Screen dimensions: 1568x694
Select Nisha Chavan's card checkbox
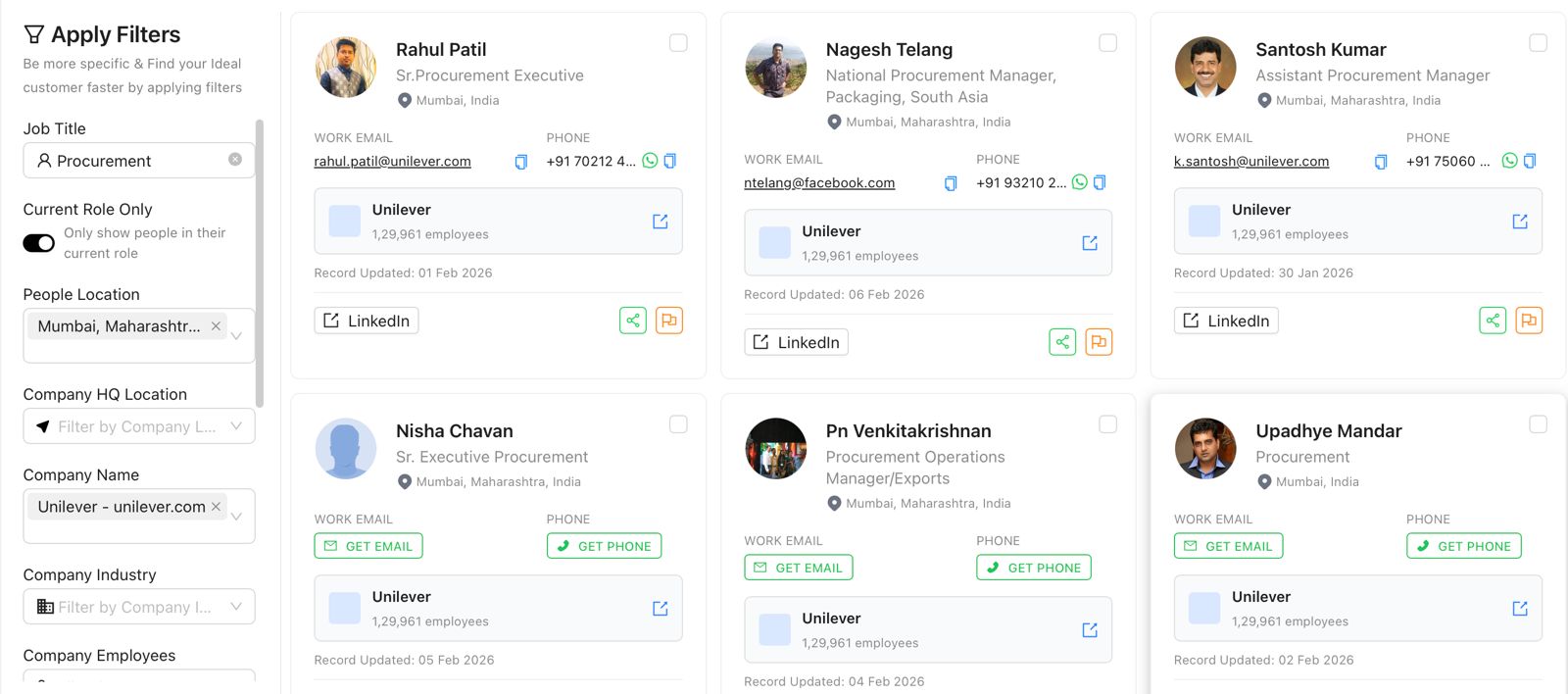(x=678, y=424)
